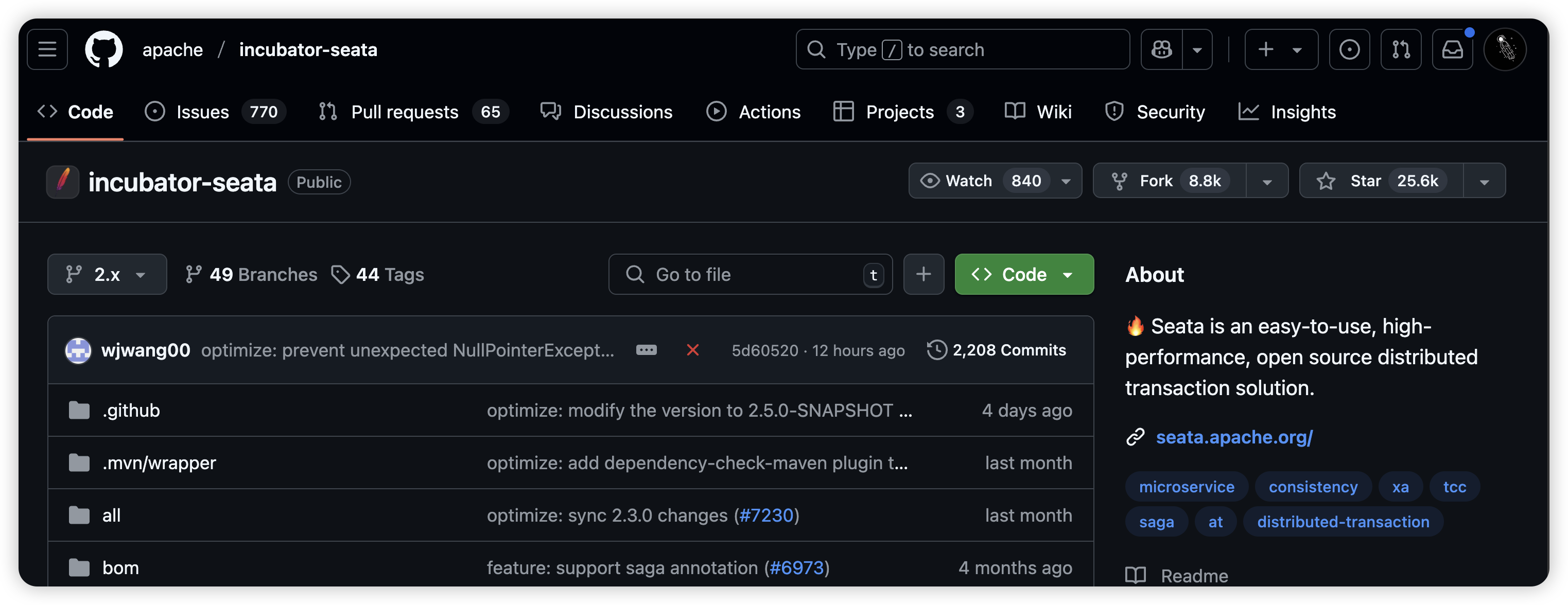
Task: Open the Copilot chat icon
Action: (x=1161, y=49)
